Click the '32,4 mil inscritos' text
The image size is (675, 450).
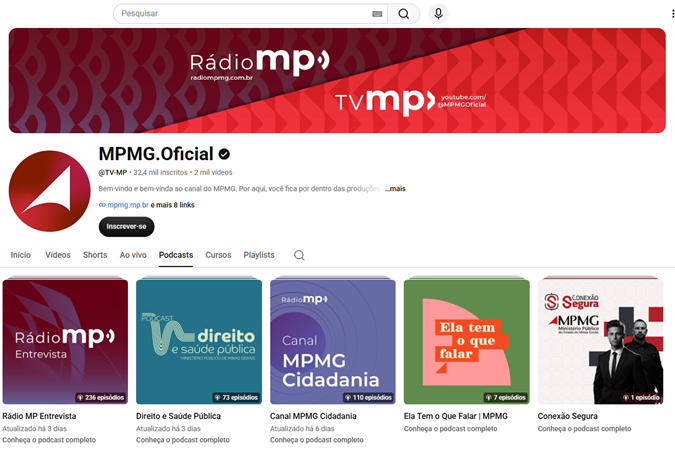point(160,173)
